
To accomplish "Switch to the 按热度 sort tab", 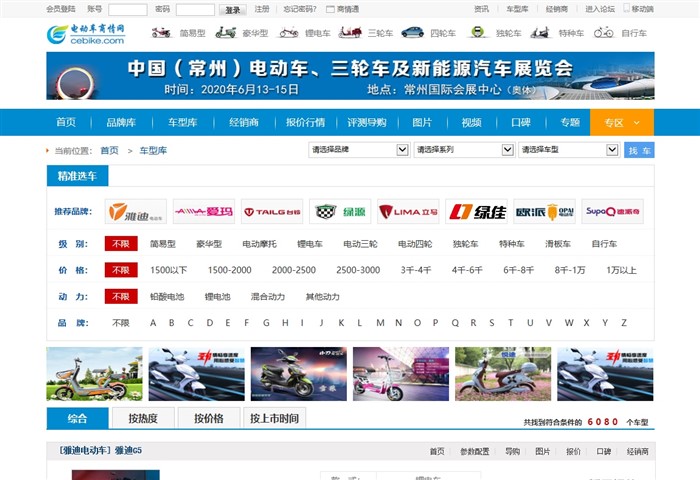I will (x=143, y=418).
